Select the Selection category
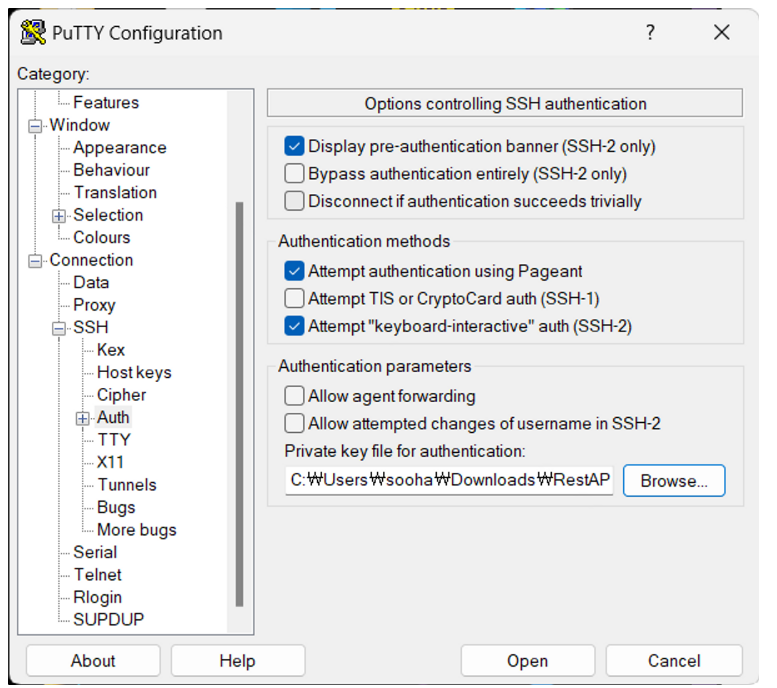The width and height of the screenshot is (777, 688). (108, 215)
